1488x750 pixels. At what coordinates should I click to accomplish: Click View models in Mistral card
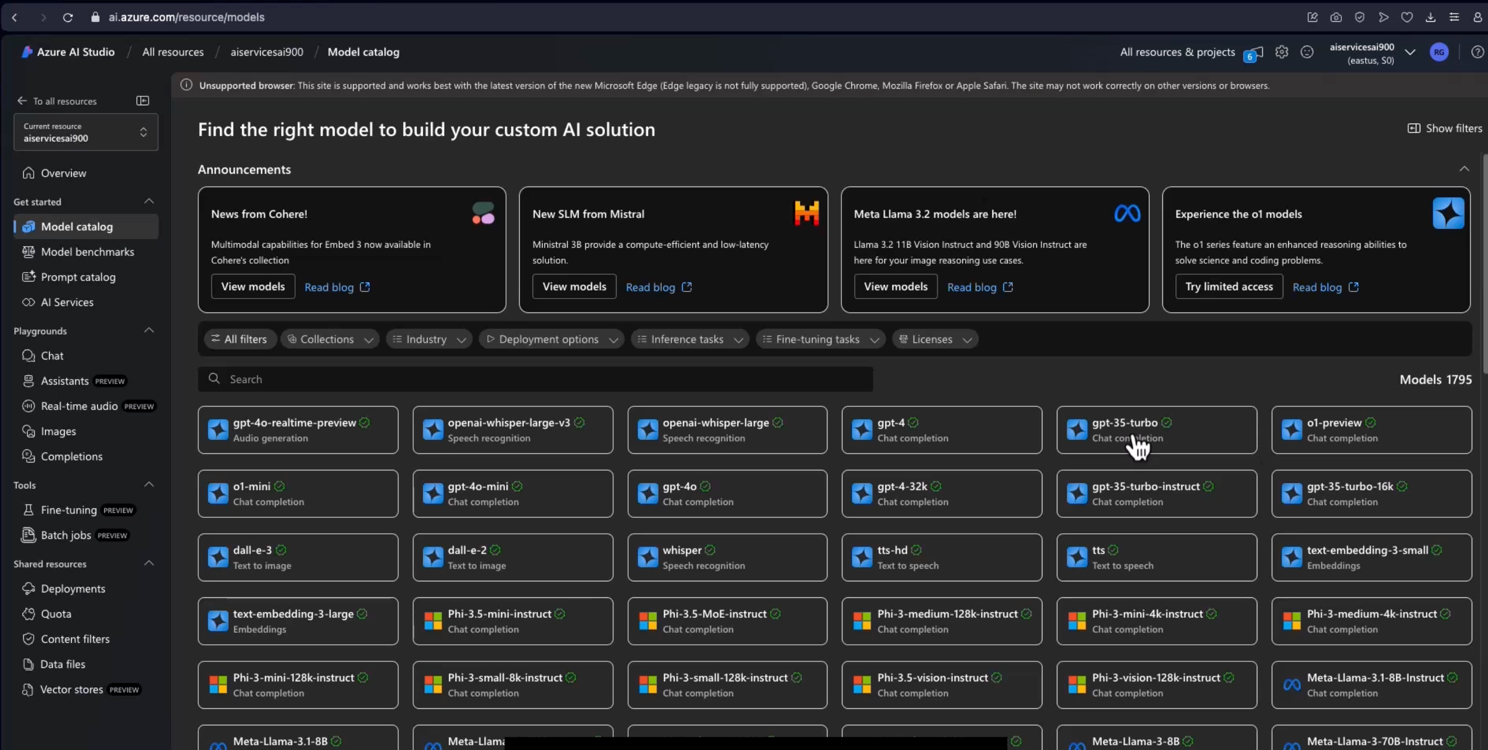[x=574, y=287]
